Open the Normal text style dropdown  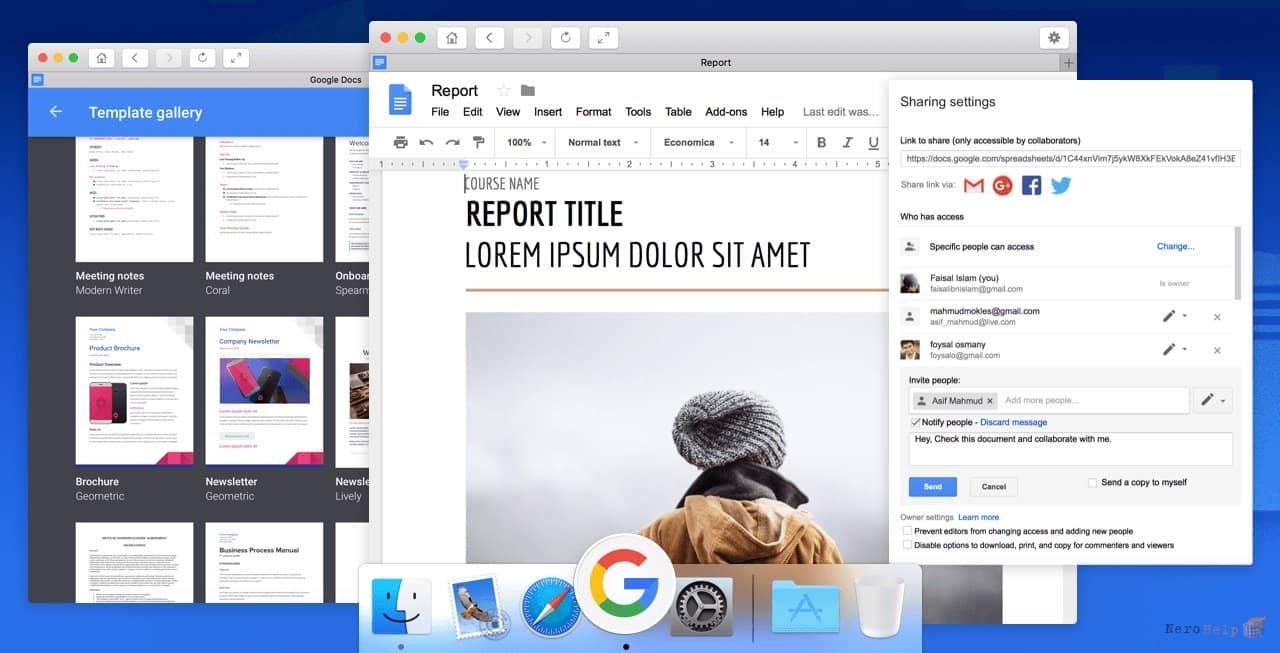tap(601, 142)
